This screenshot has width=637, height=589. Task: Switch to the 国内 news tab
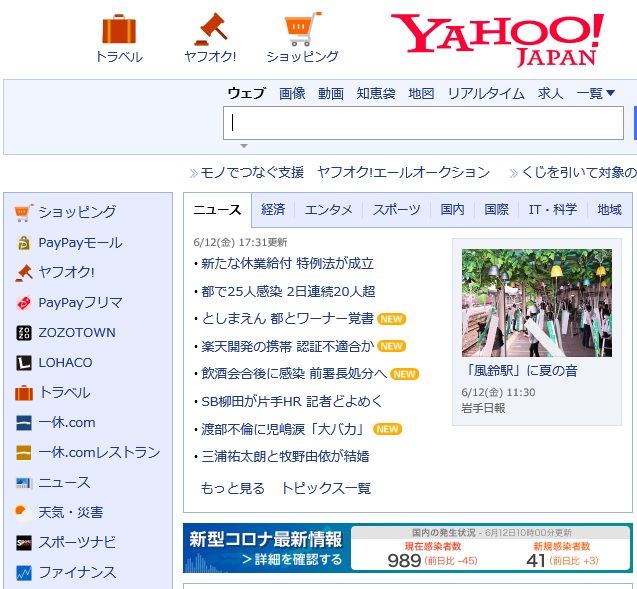click(x=452, y=210)
